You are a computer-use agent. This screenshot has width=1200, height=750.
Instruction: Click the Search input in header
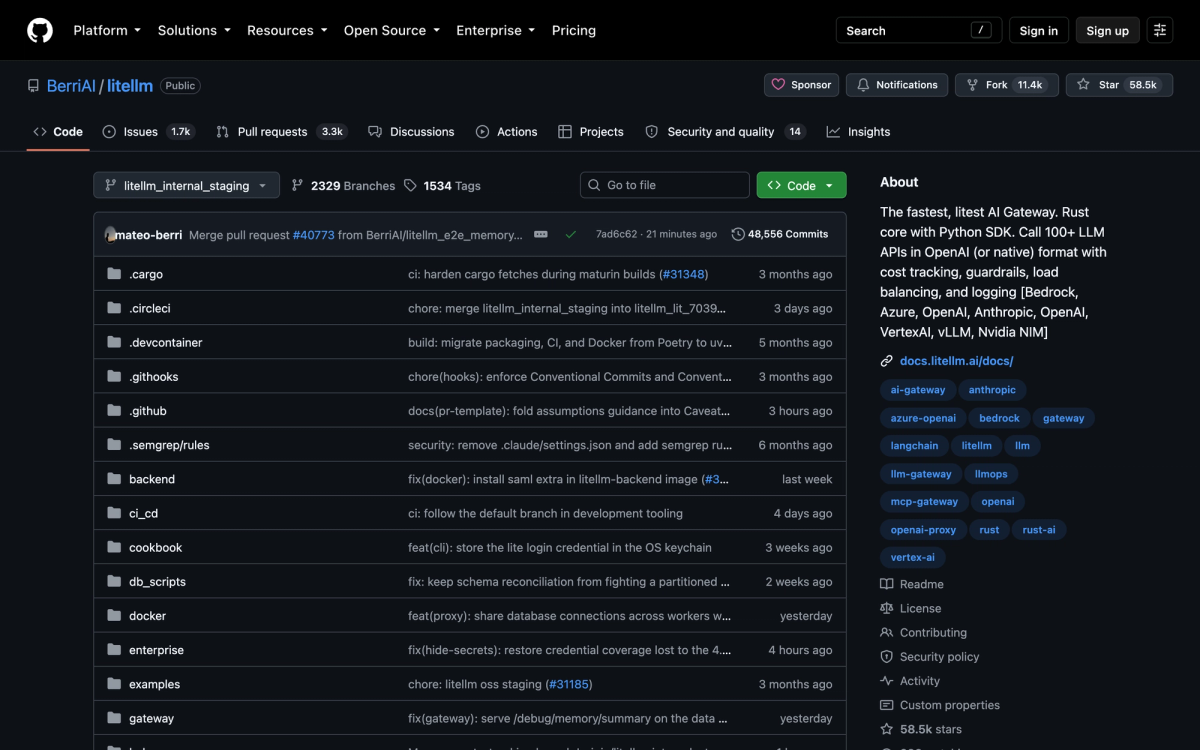[x=919, y=30]
